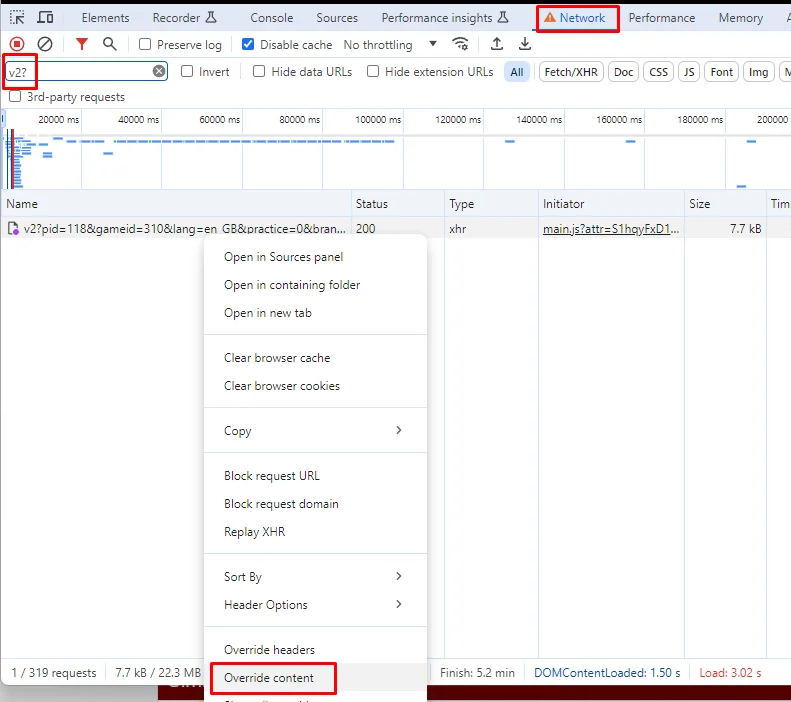Enable the Invert filter checkbox
The image size is (791, 702).
pos(187,71)
